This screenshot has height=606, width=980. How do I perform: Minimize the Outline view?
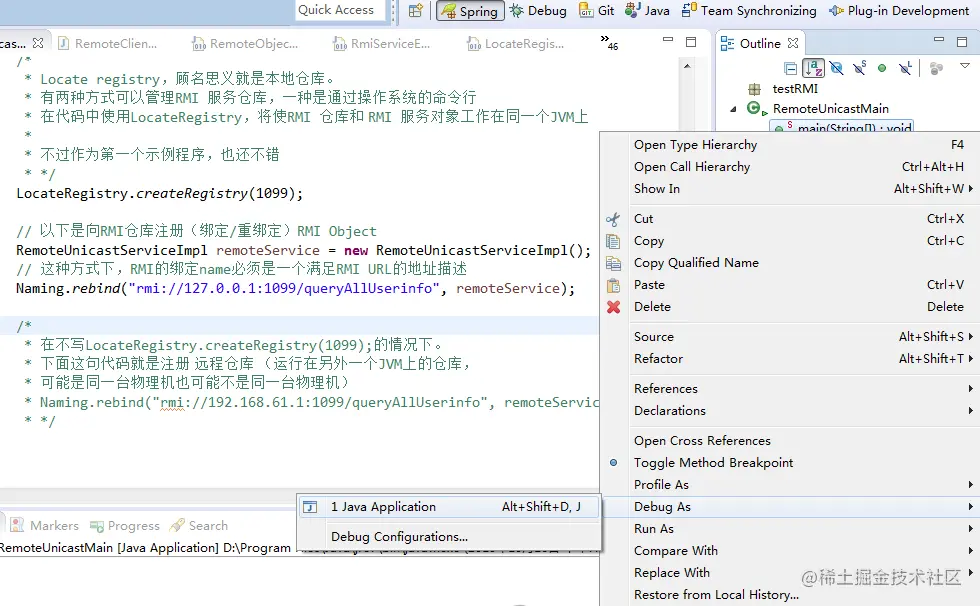[939, 39]
